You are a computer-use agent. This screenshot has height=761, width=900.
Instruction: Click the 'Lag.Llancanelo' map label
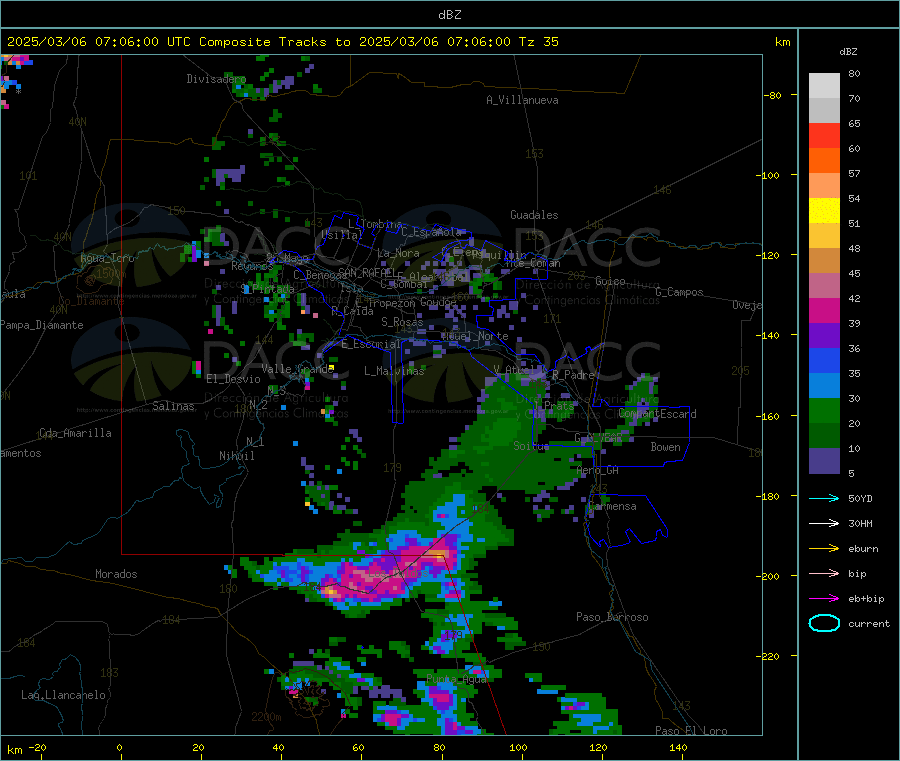tap(63, 695)
